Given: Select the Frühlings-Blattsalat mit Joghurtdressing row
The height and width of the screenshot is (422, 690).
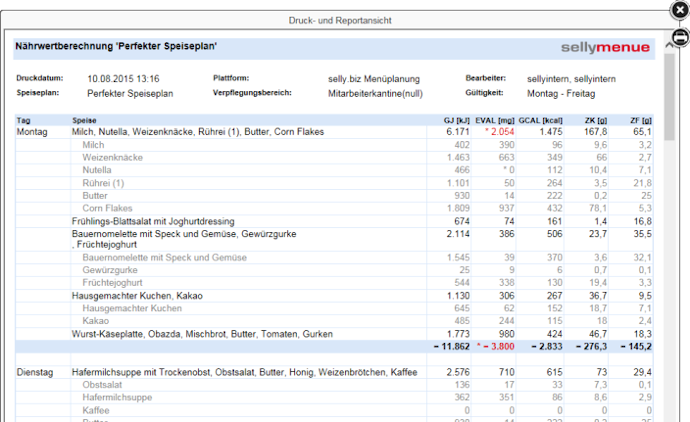Looking at the screenshot, I should click(x=153, y=220).
